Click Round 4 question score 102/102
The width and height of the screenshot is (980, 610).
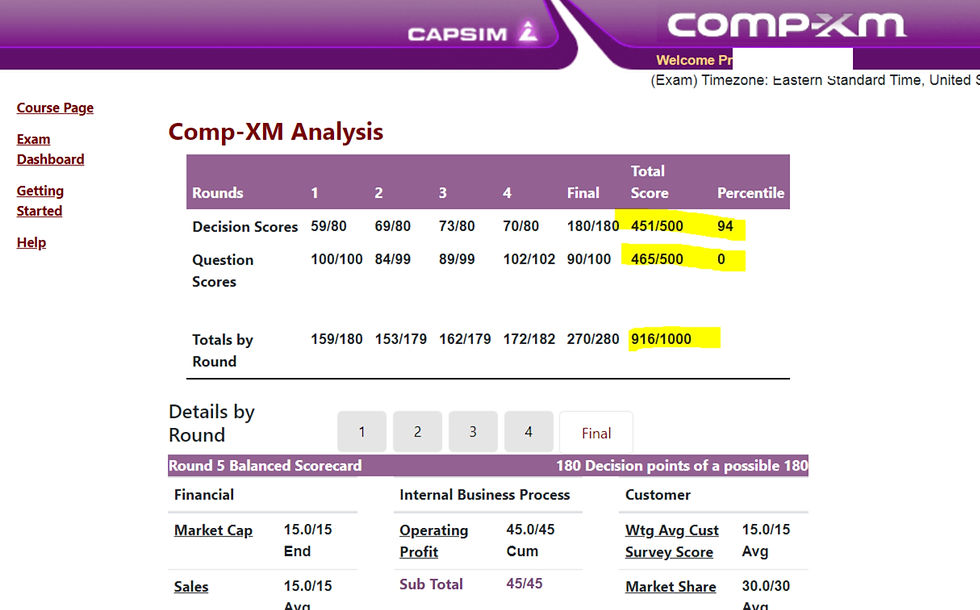tap(529, 259)
